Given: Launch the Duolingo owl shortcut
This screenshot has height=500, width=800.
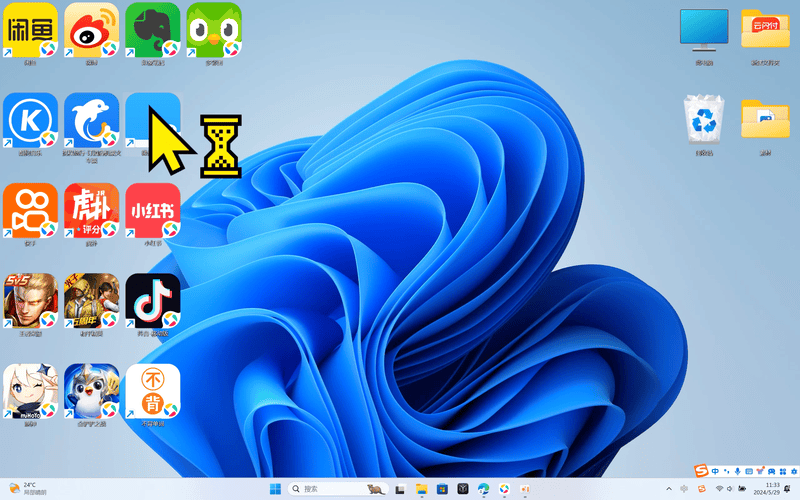Looking at the screenshot, I should (213, 30).
